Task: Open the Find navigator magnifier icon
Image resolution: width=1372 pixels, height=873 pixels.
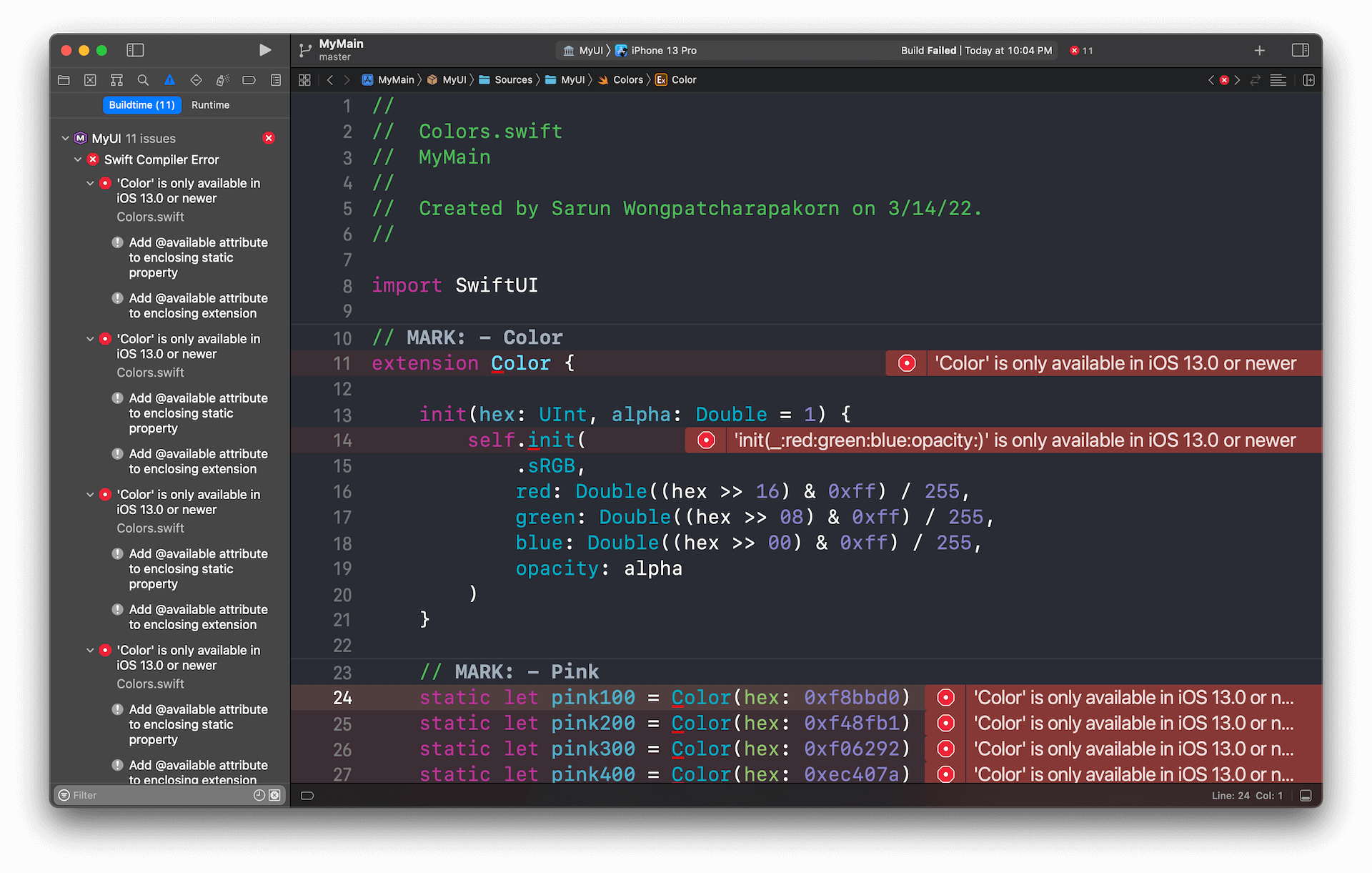Action: click(143, 80)
